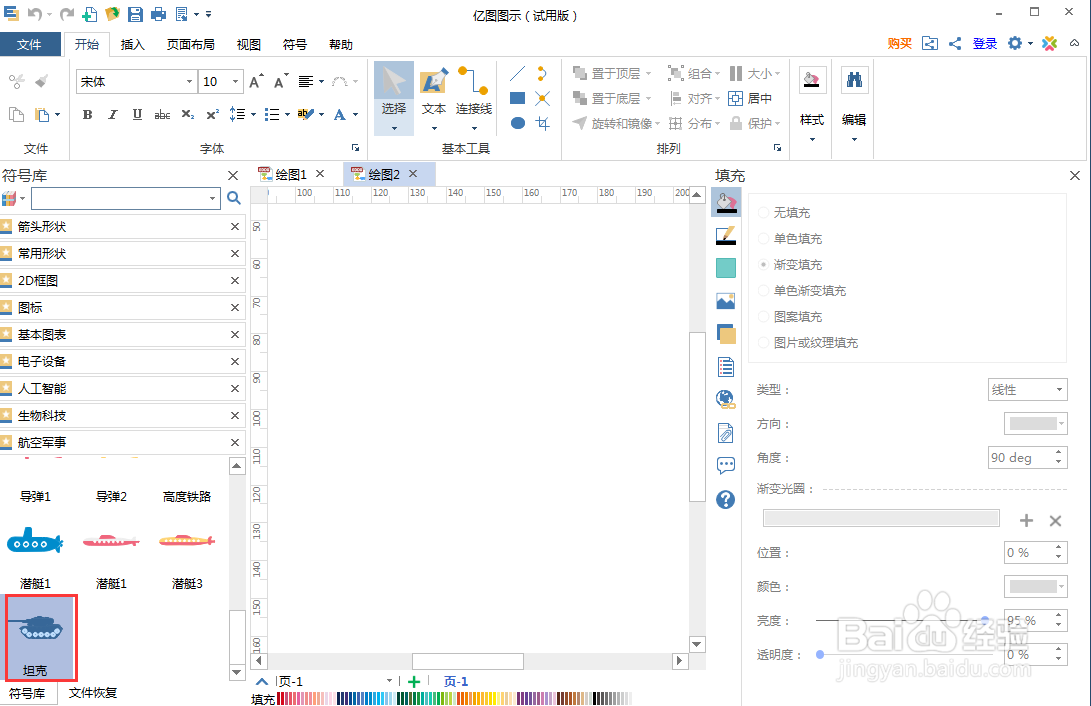This screenshot has height=706, width=1091.
Task: Select the crop tool icon
Action: click(x=543, y=123)
